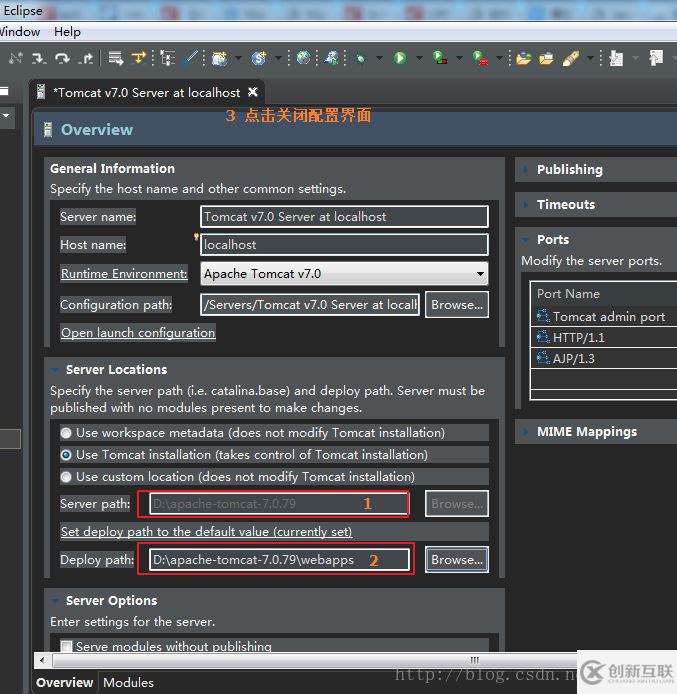Click Open launch configuration link
677x694 pixels.
click(x=138, y=332)
